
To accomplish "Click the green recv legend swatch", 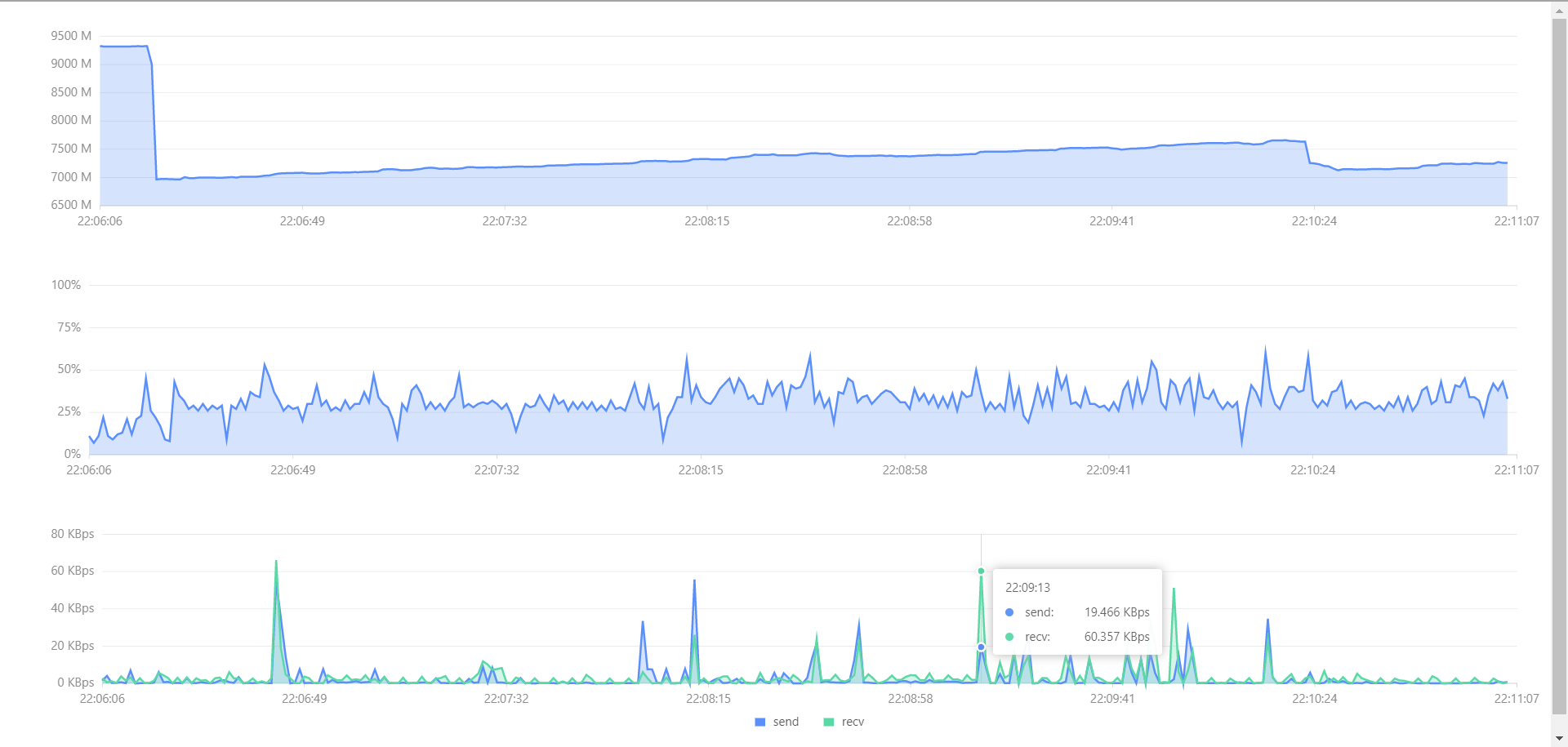I will point(827,722).
